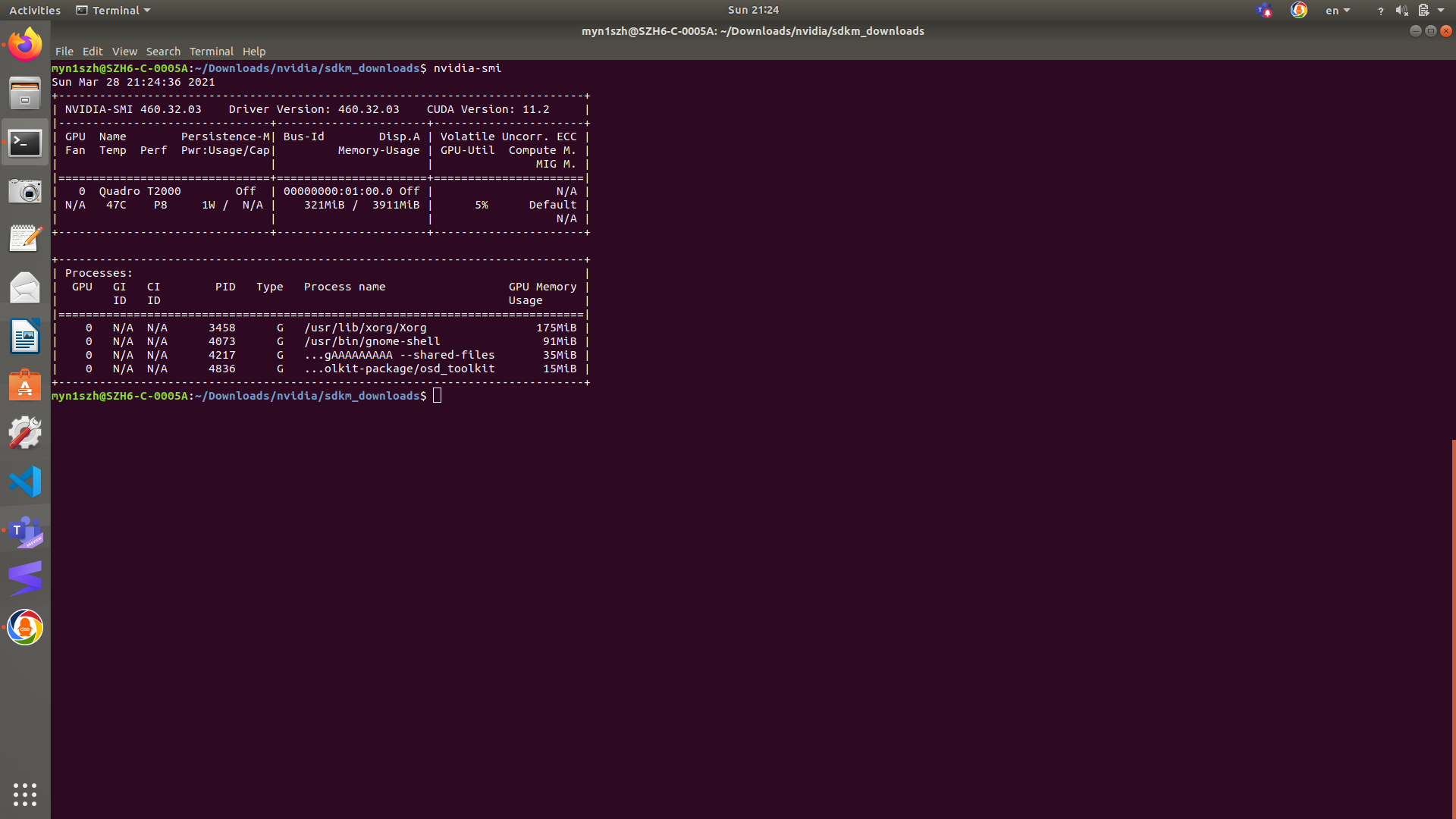Launch Ubuntu Software store icon

pyautogui.click(x=25, y=385)
